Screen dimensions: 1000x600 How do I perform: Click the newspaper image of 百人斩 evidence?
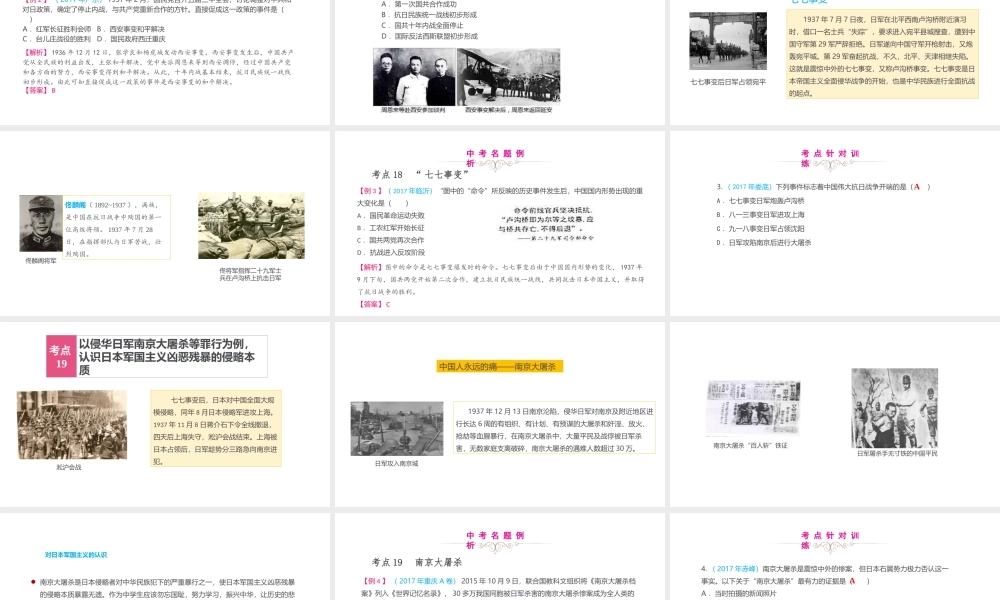754,408
